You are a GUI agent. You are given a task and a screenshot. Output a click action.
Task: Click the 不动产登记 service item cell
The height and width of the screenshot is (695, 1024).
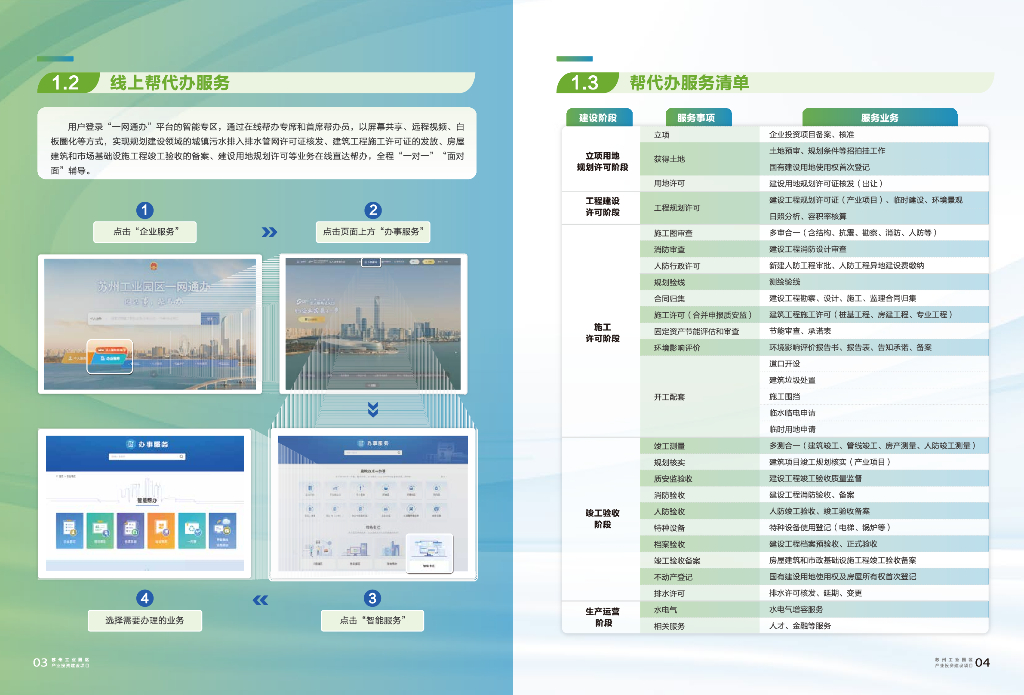click(x=700, y=577)
